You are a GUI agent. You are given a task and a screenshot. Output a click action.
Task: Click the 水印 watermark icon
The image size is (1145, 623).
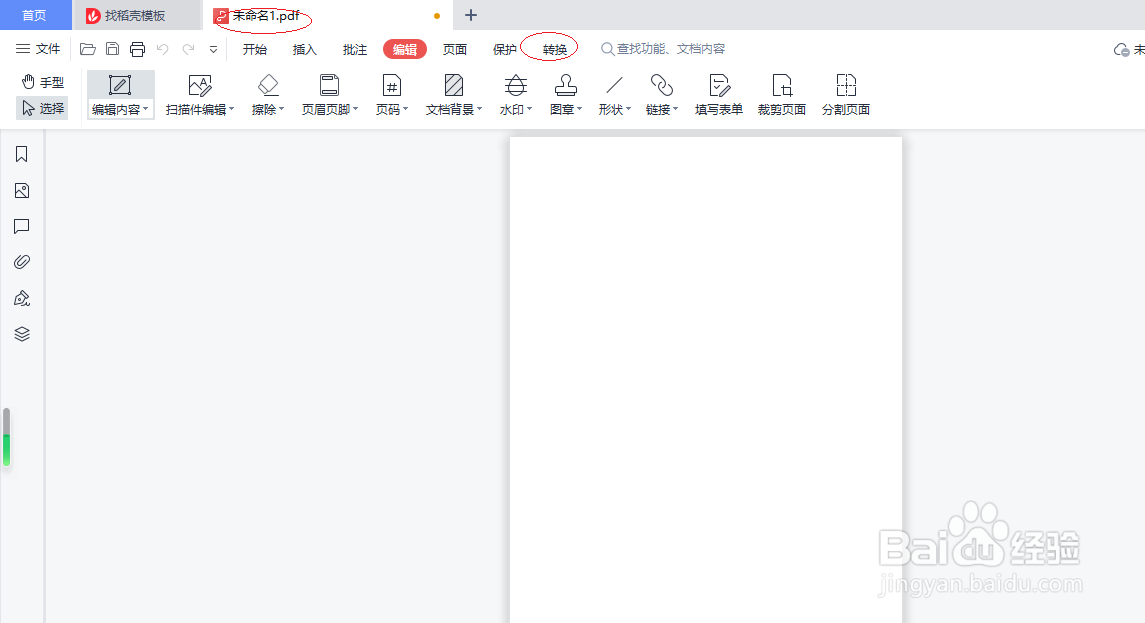(x=516, y=85)
